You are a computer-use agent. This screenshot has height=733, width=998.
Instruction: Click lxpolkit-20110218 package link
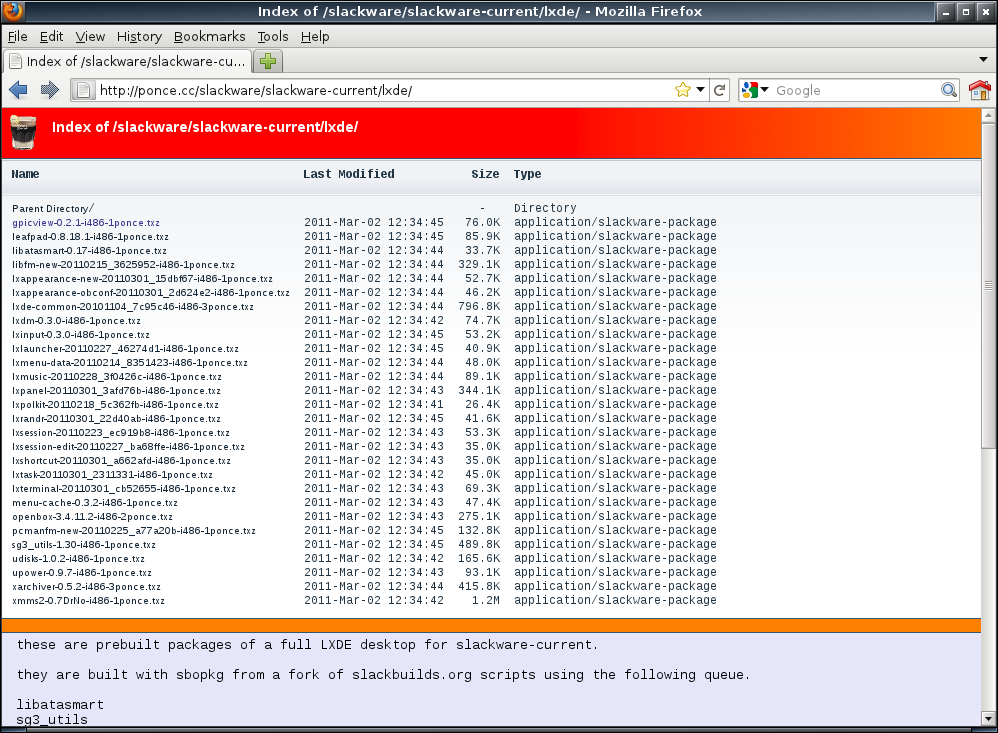[115, 405]
